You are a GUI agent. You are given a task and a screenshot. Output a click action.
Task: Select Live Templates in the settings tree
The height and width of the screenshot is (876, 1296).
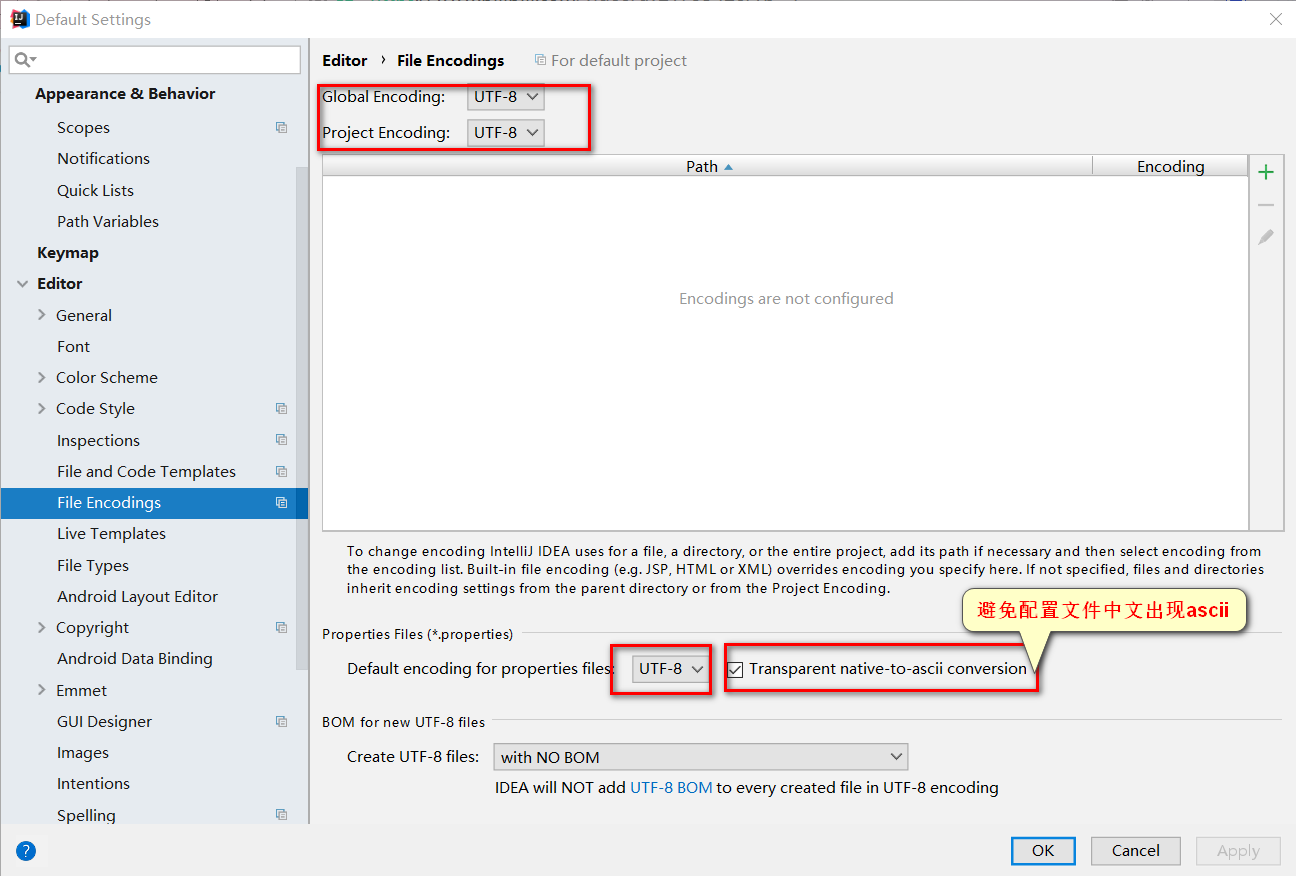point(111,534)
